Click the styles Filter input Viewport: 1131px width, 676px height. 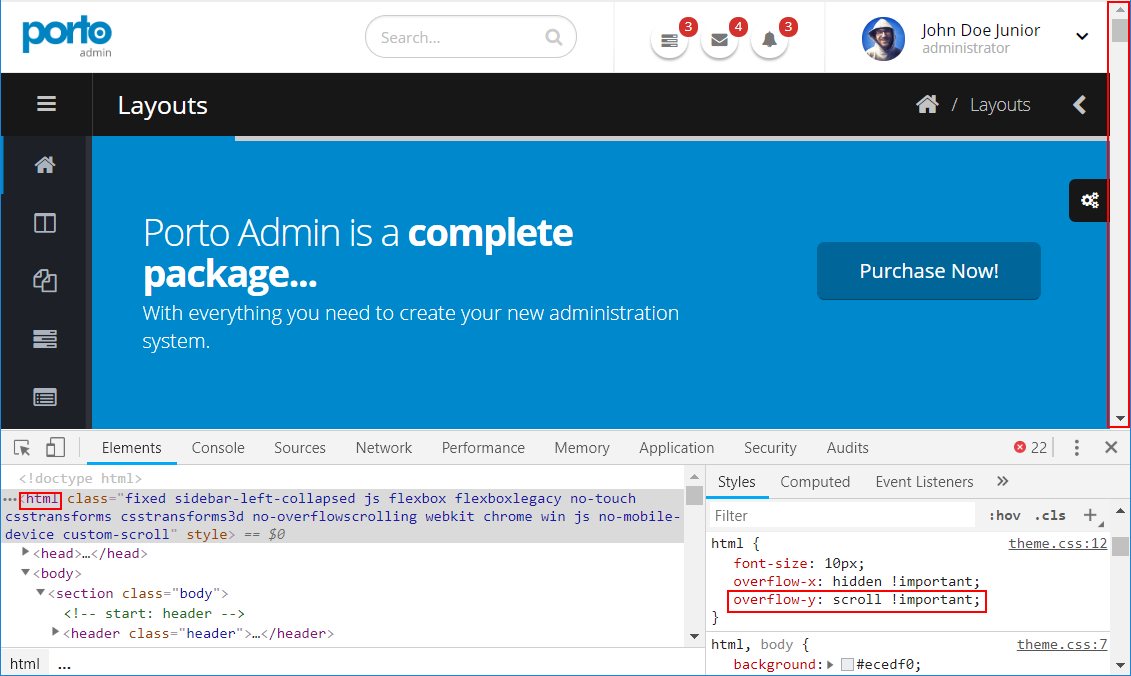click(x=842, y=515)
